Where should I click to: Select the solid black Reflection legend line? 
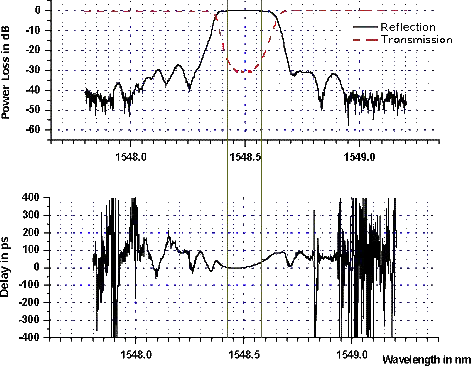(x=365, y=27)
